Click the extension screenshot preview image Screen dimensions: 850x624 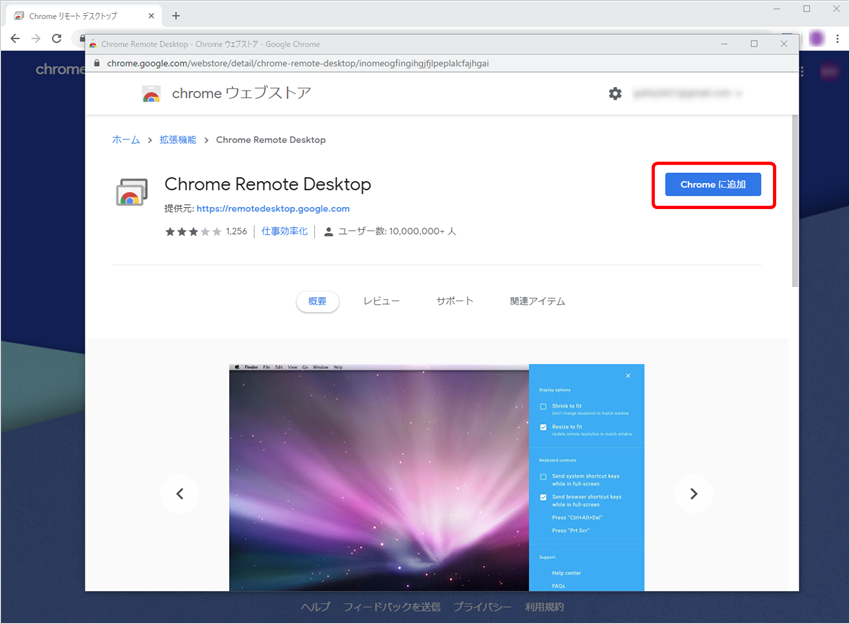[x=436, y=478]
